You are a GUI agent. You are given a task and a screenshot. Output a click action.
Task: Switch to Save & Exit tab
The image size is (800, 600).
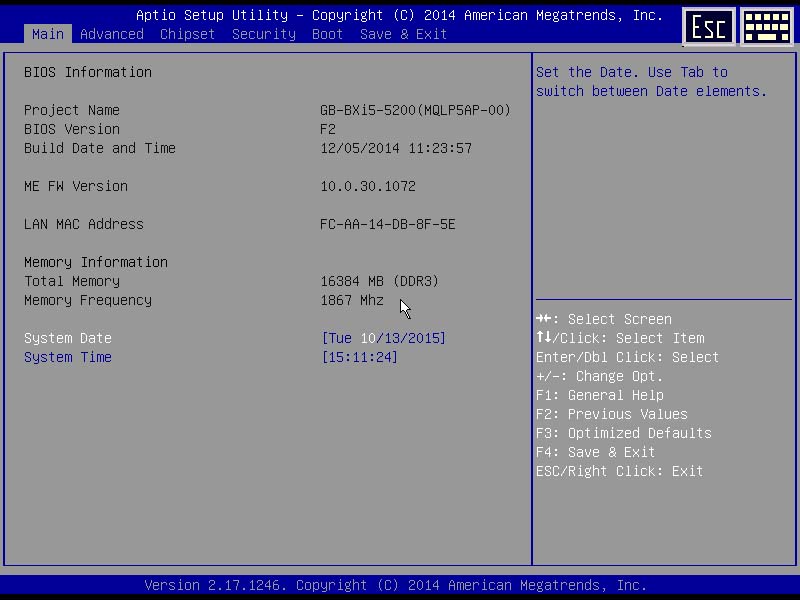404,34
